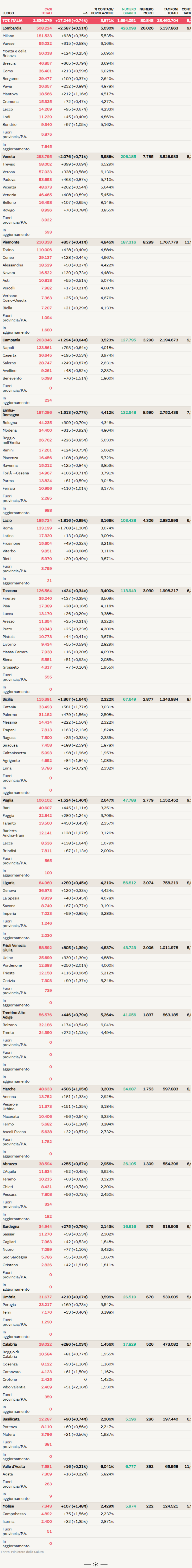
Task: Select the Lombardia region row
Action: pos(96,28)
